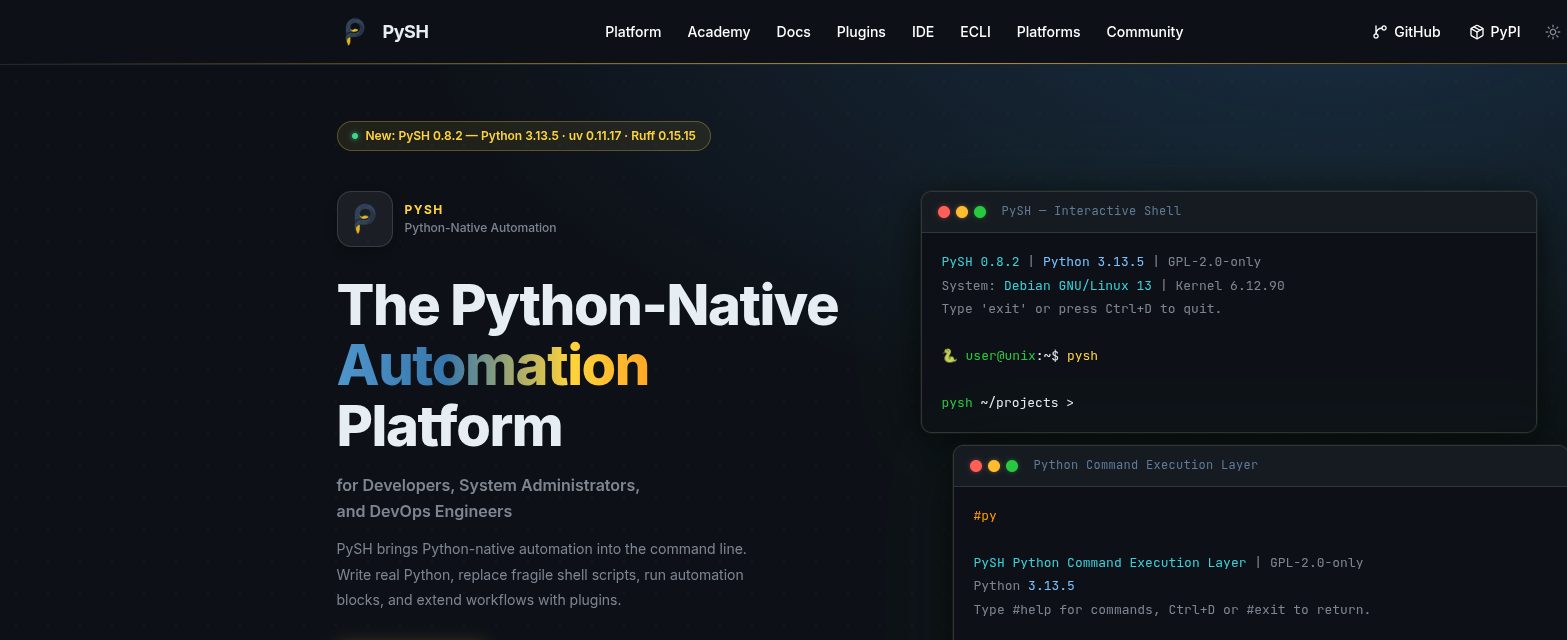Click 'Type #help for commands' line
1567x640 pixels.
pos(1172,610)
